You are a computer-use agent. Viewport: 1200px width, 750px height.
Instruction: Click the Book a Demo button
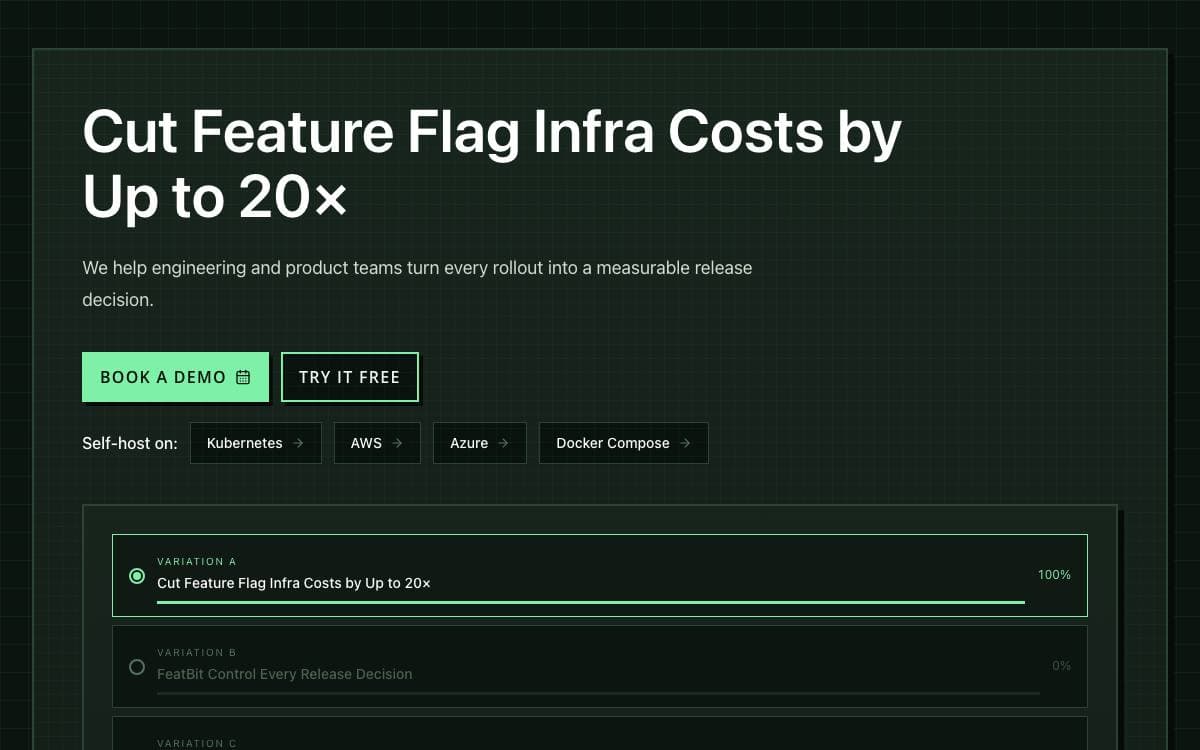[x=175, y=377]
